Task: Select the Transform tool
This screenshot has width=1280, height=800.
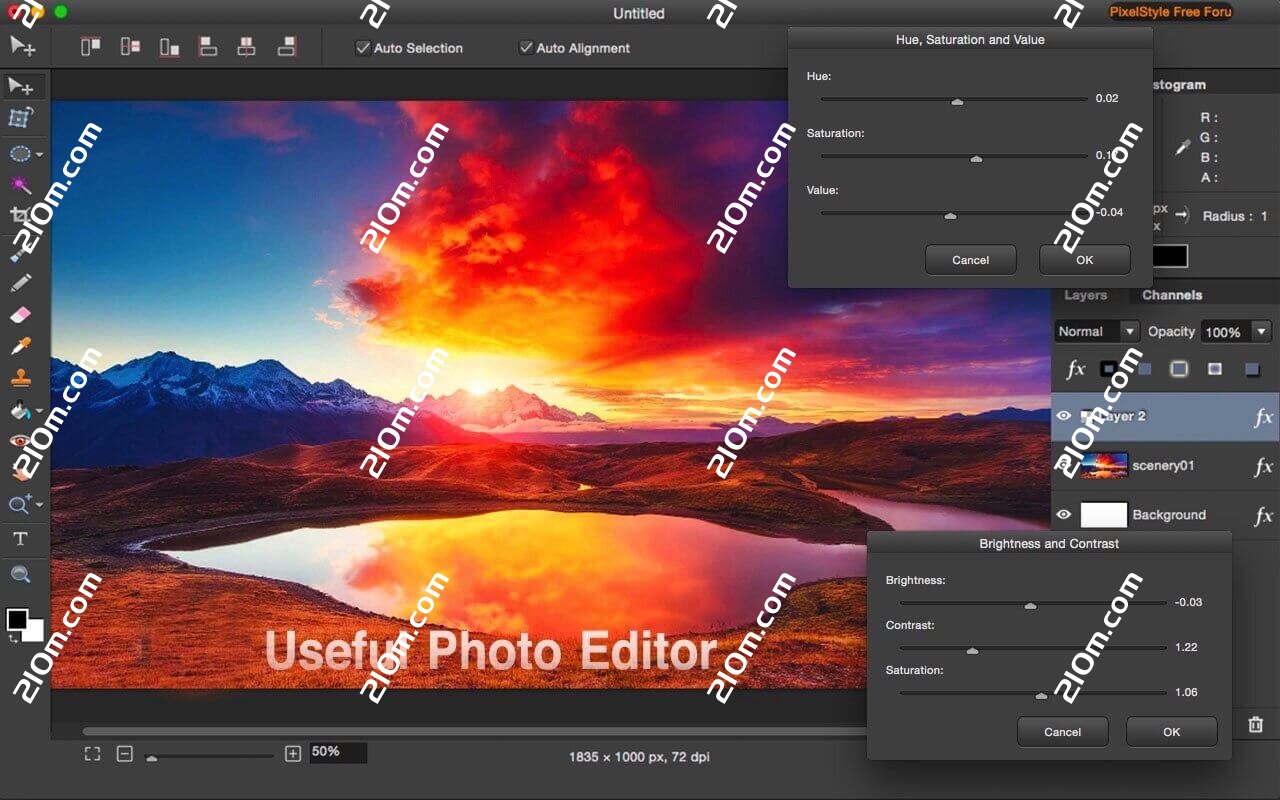Action: [21, 119]
